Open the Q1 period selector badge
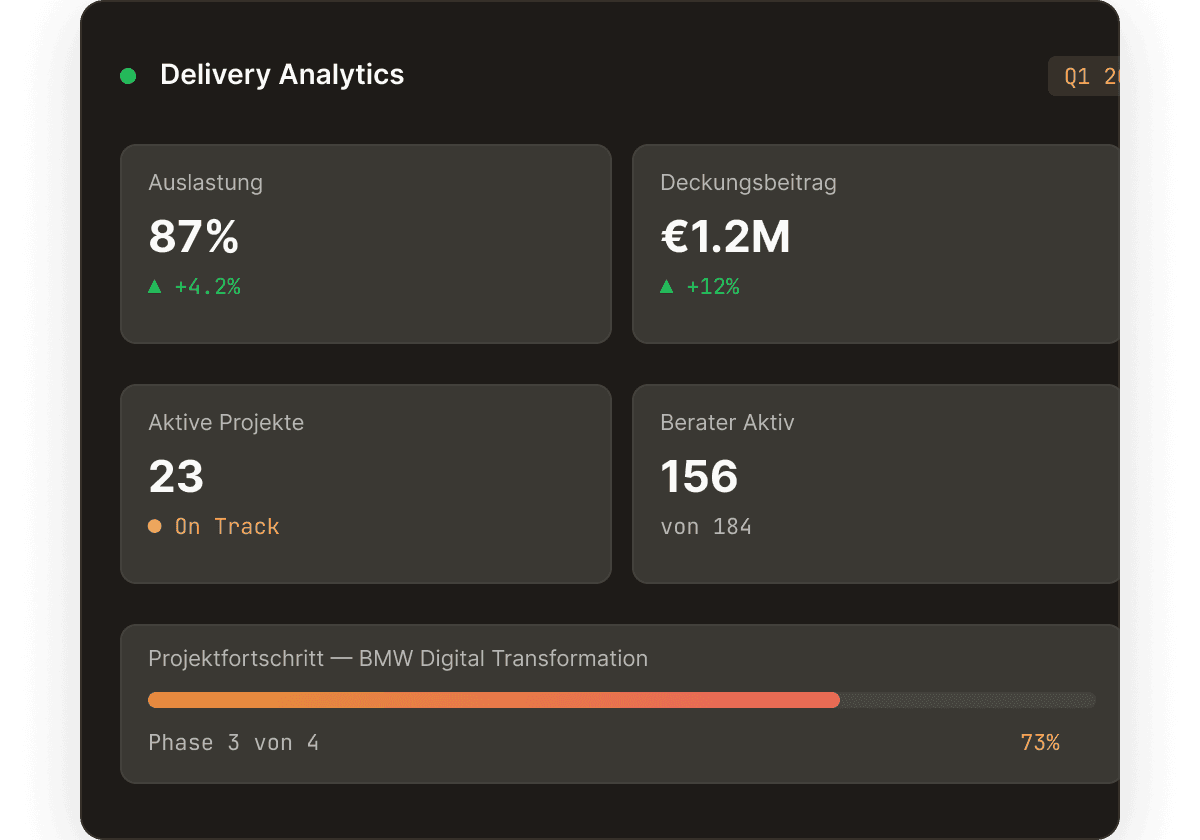The width and height of the screenshot is (1200, 840). (x=1084, y=76)
